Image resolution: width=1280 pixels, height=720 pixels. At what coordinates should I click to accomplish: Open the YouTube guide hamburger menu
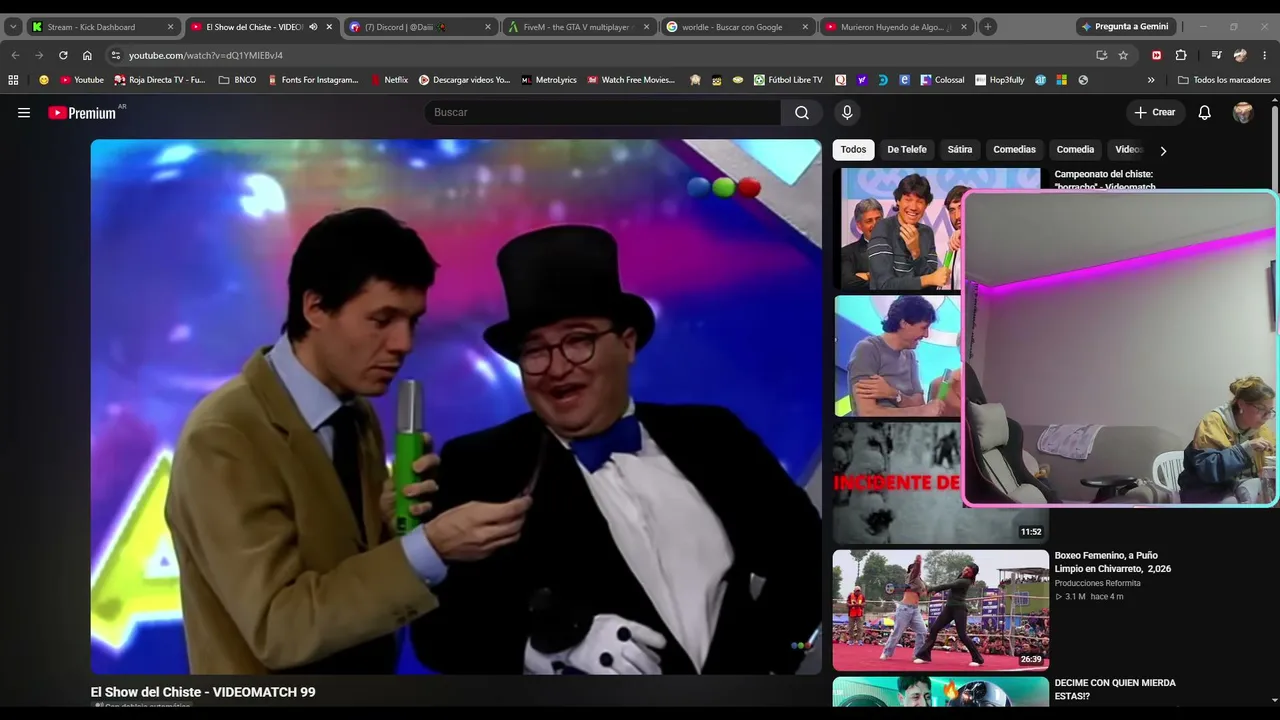tap(24, 113)
